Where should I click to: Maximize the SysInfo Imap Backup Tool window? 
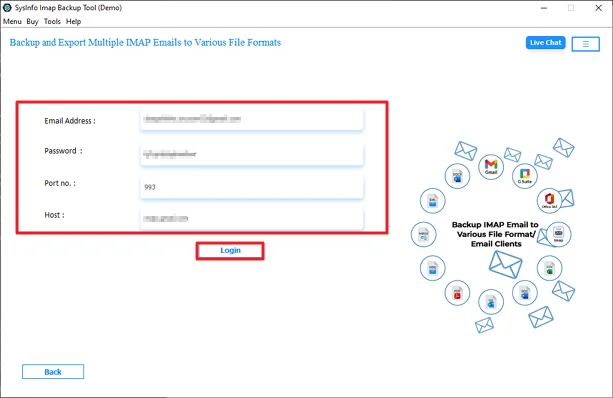[571, 8]
